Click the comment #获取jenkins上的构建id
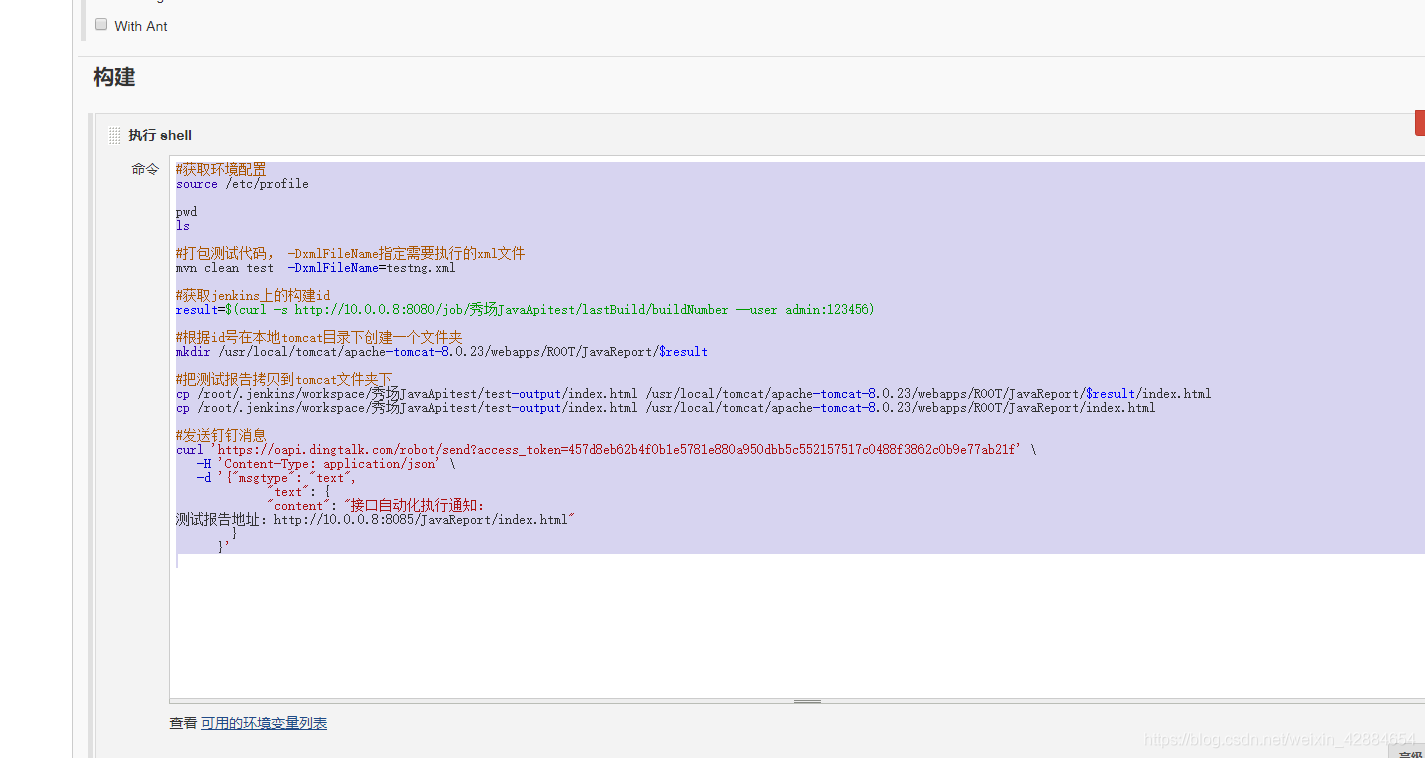1425x758 pixels. click(253, 295)
